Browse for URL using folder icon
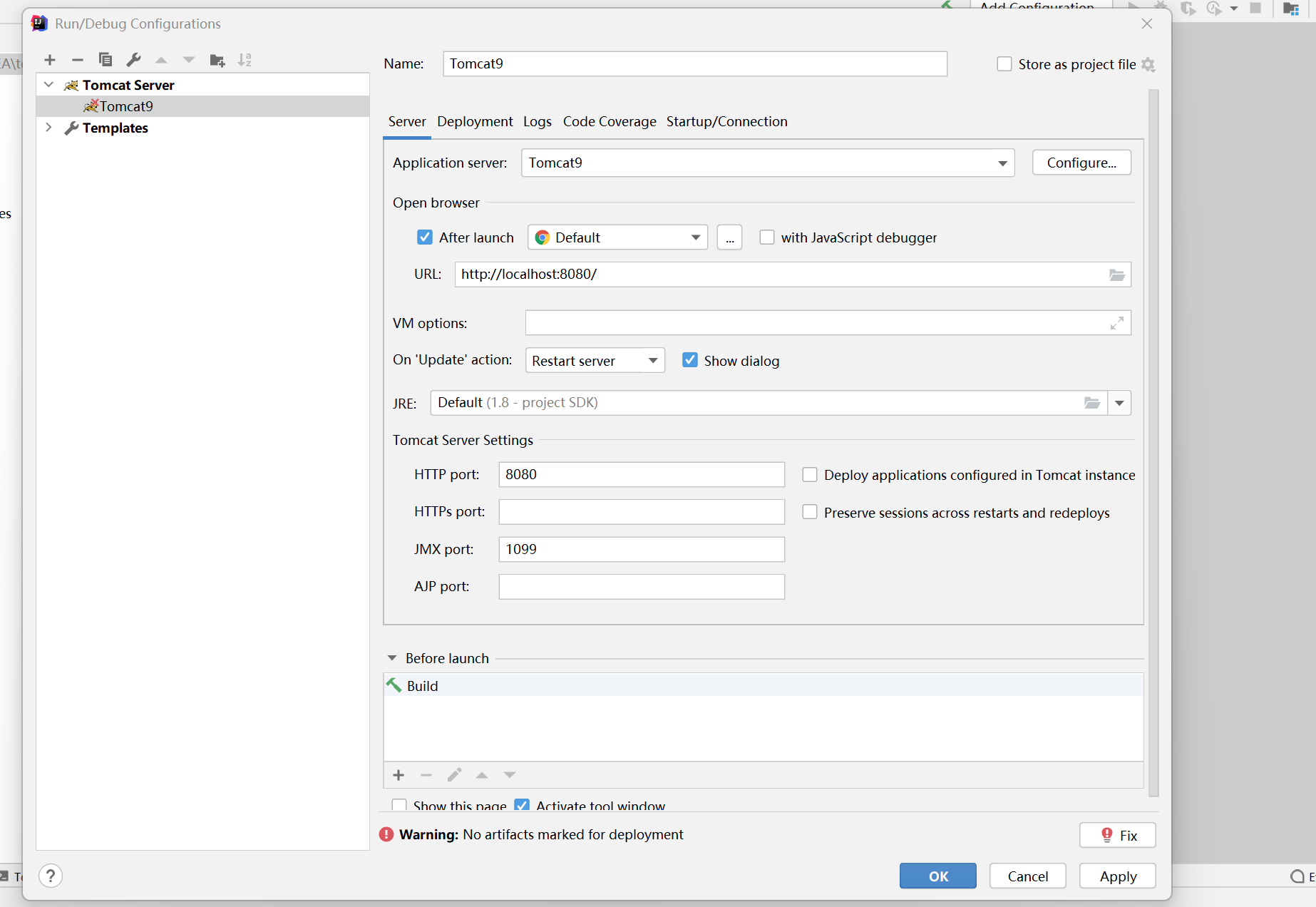1316x907 pixels. (1116, 275)
